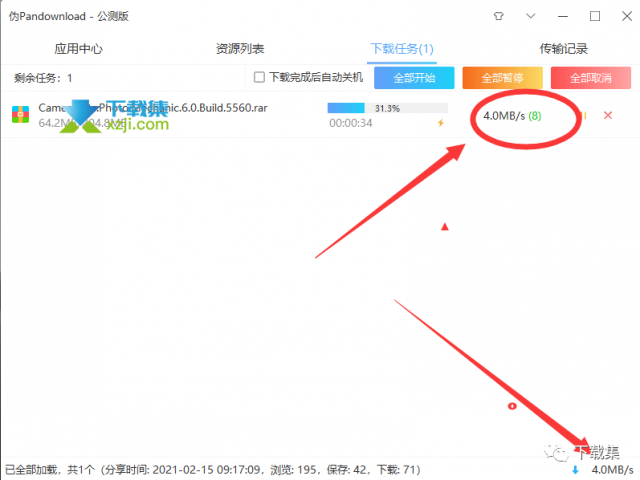Switch to the 应用中心 tab
The width and height of the screenshot is (640, 480).
pos(78,49)
